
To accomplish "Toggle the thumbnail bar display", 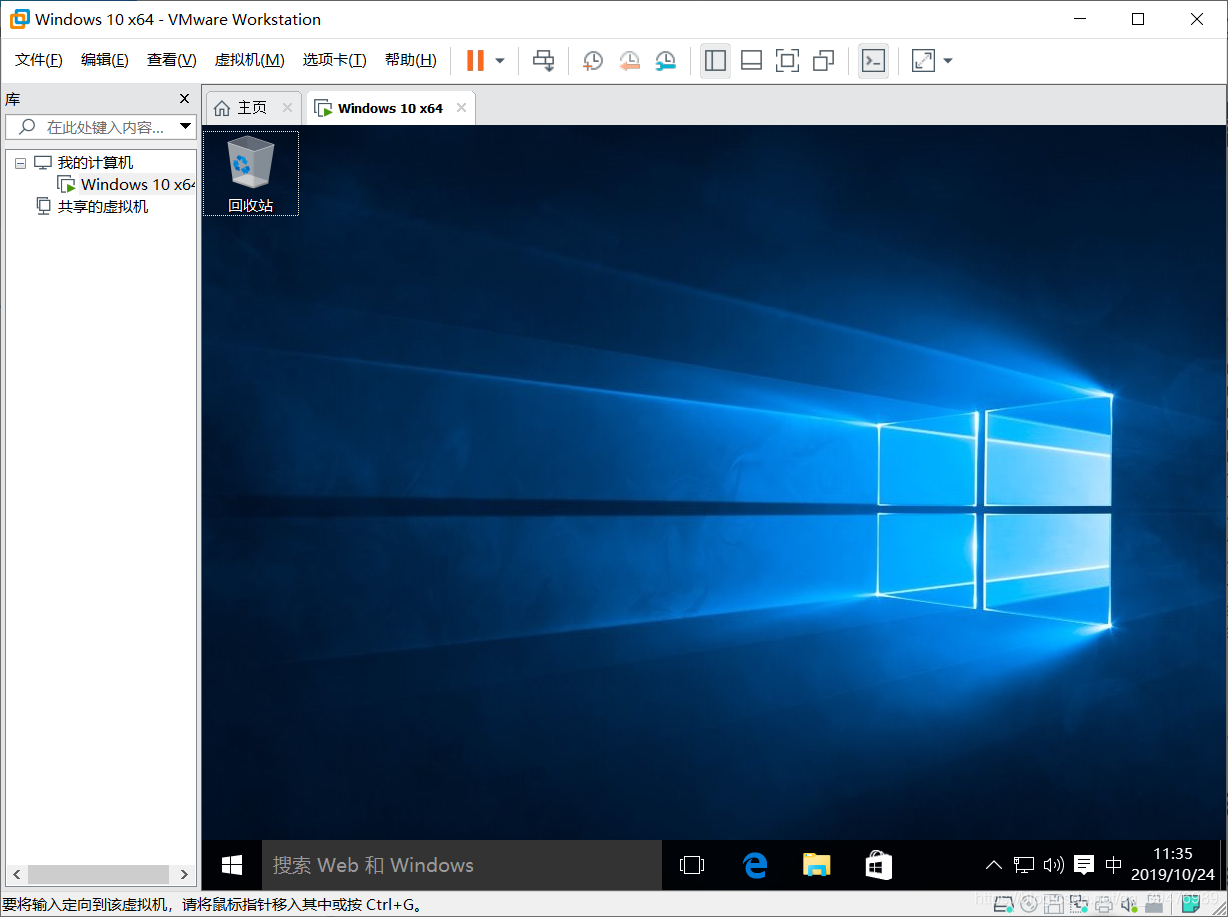I will point(751,61).
